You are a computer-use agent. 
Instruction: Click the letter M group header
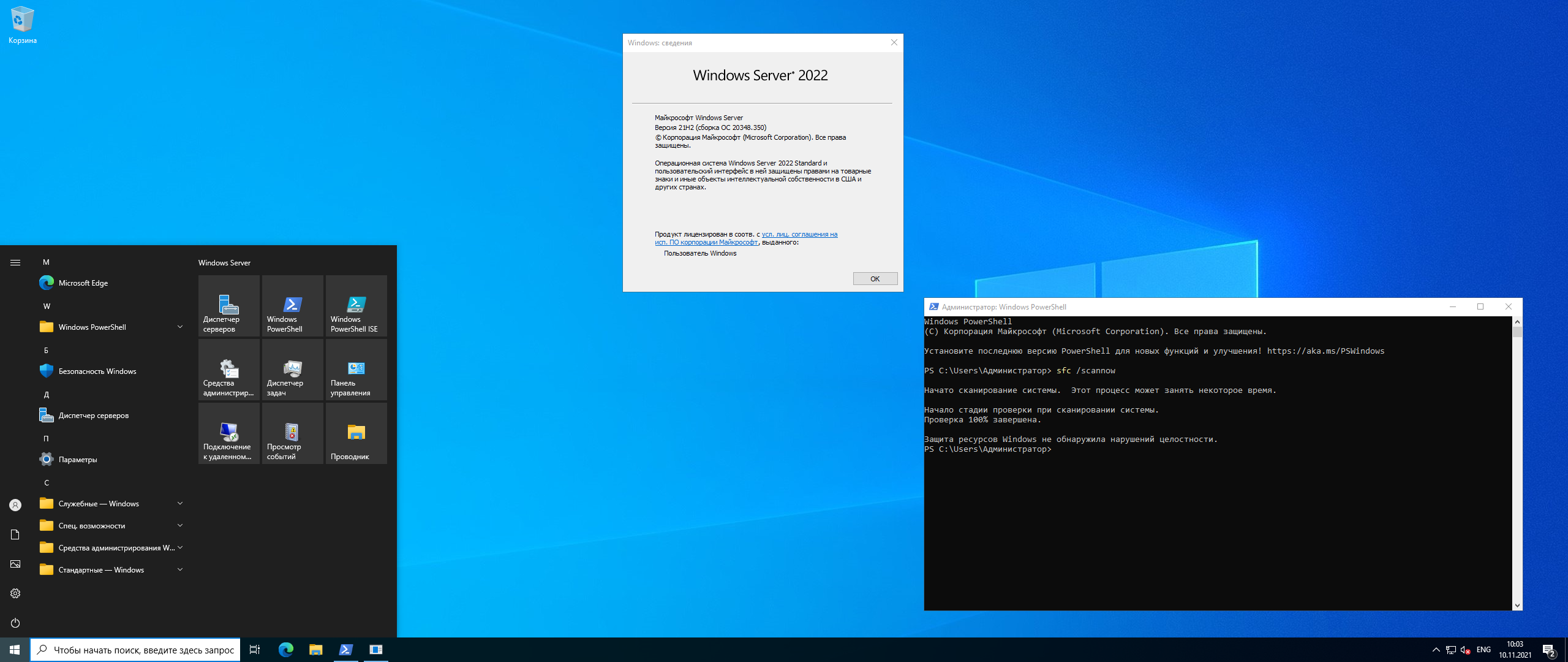pos(46,262)
